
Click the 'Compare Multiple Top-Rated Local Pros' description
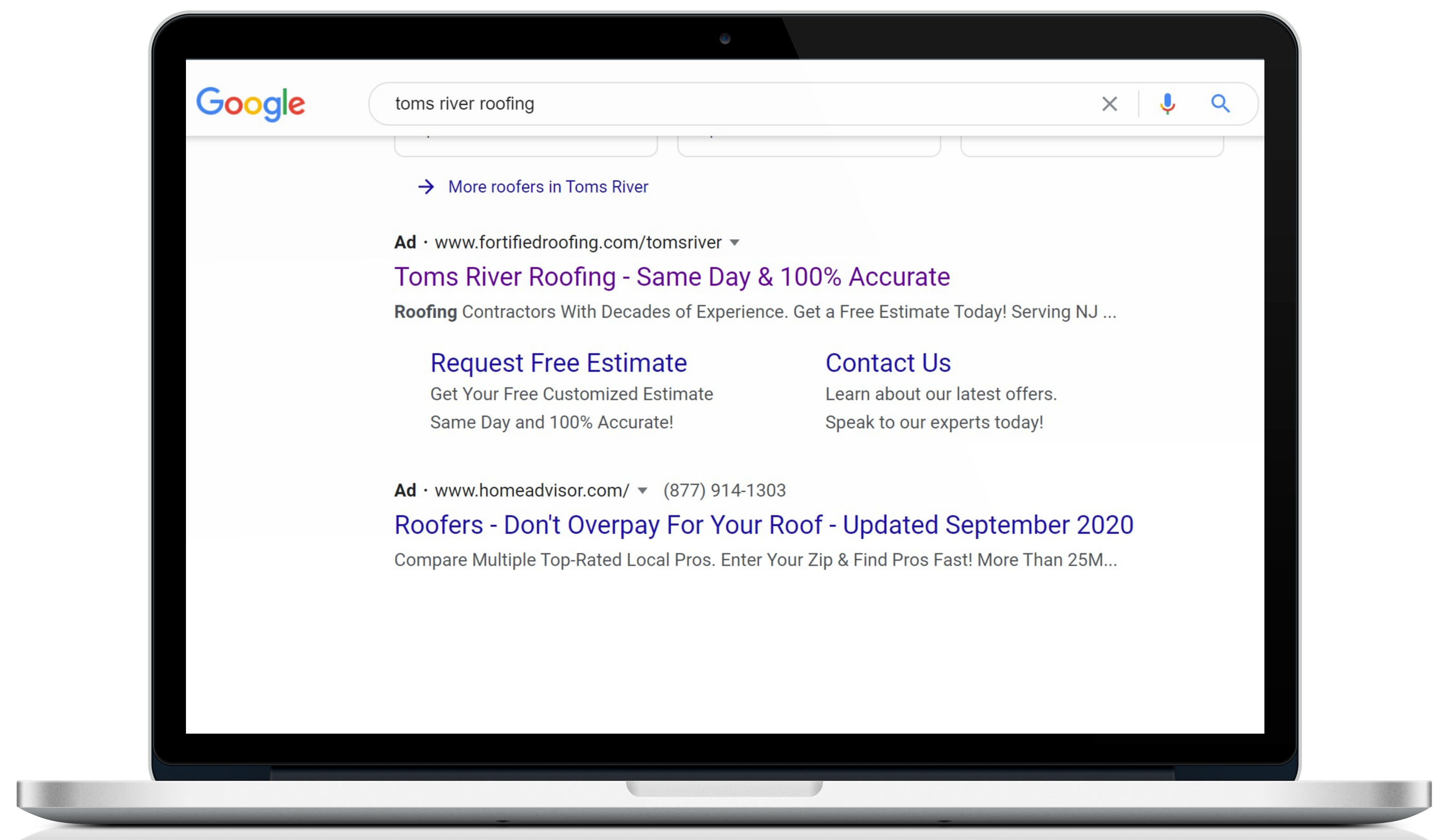[755, 560]
